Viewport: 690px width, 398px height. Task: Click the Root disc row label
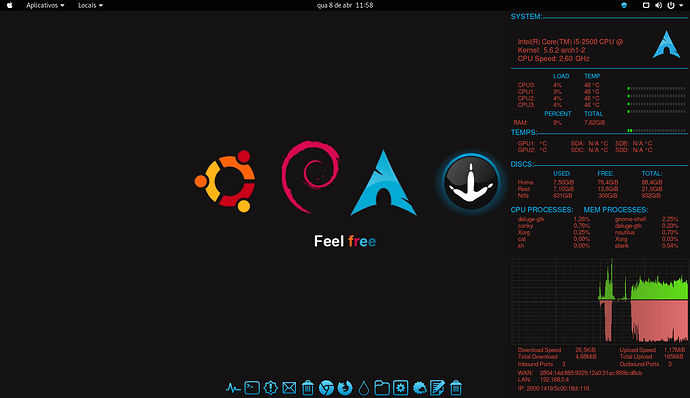524,189
